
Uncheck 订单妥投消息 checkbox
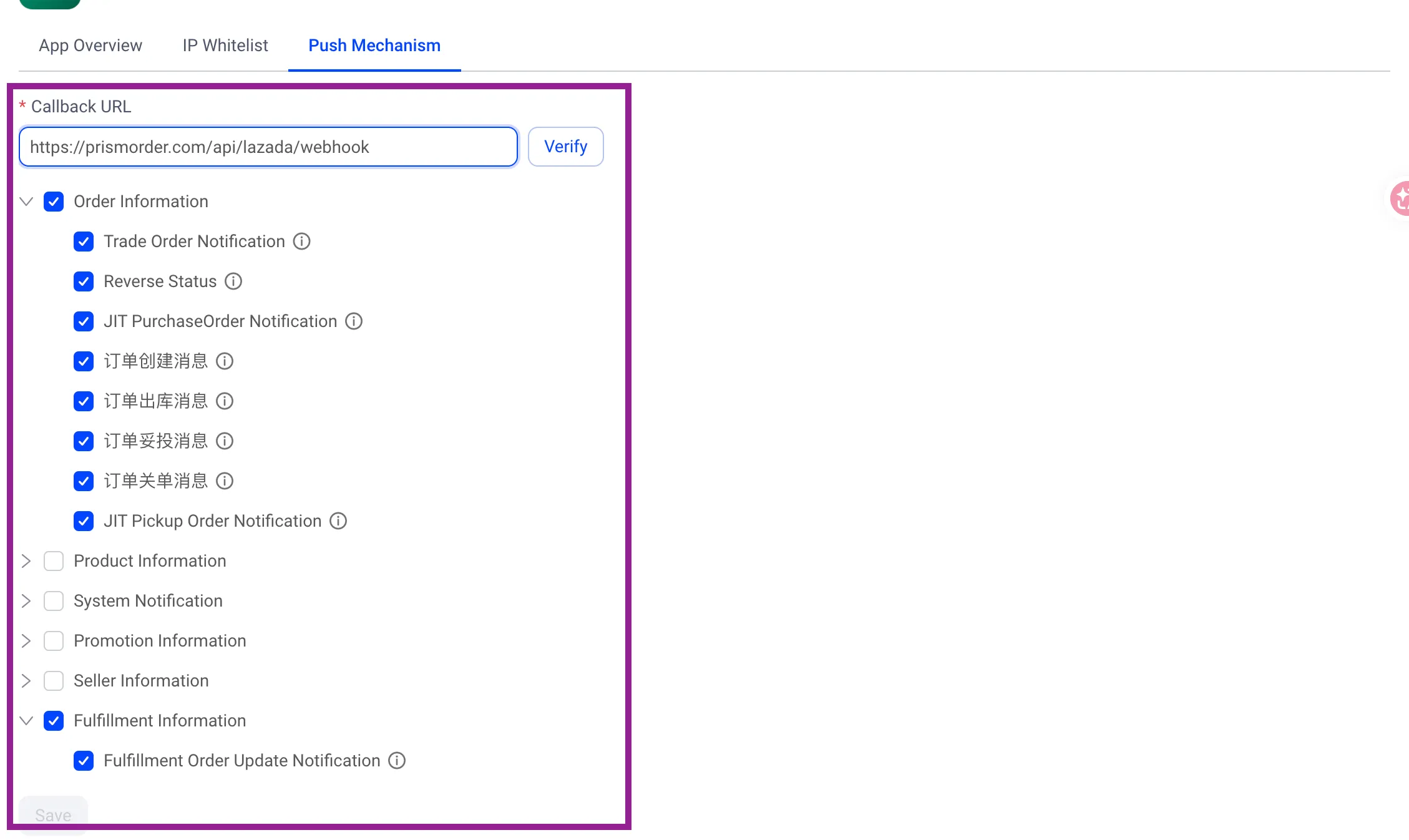[x=84, y=441]
